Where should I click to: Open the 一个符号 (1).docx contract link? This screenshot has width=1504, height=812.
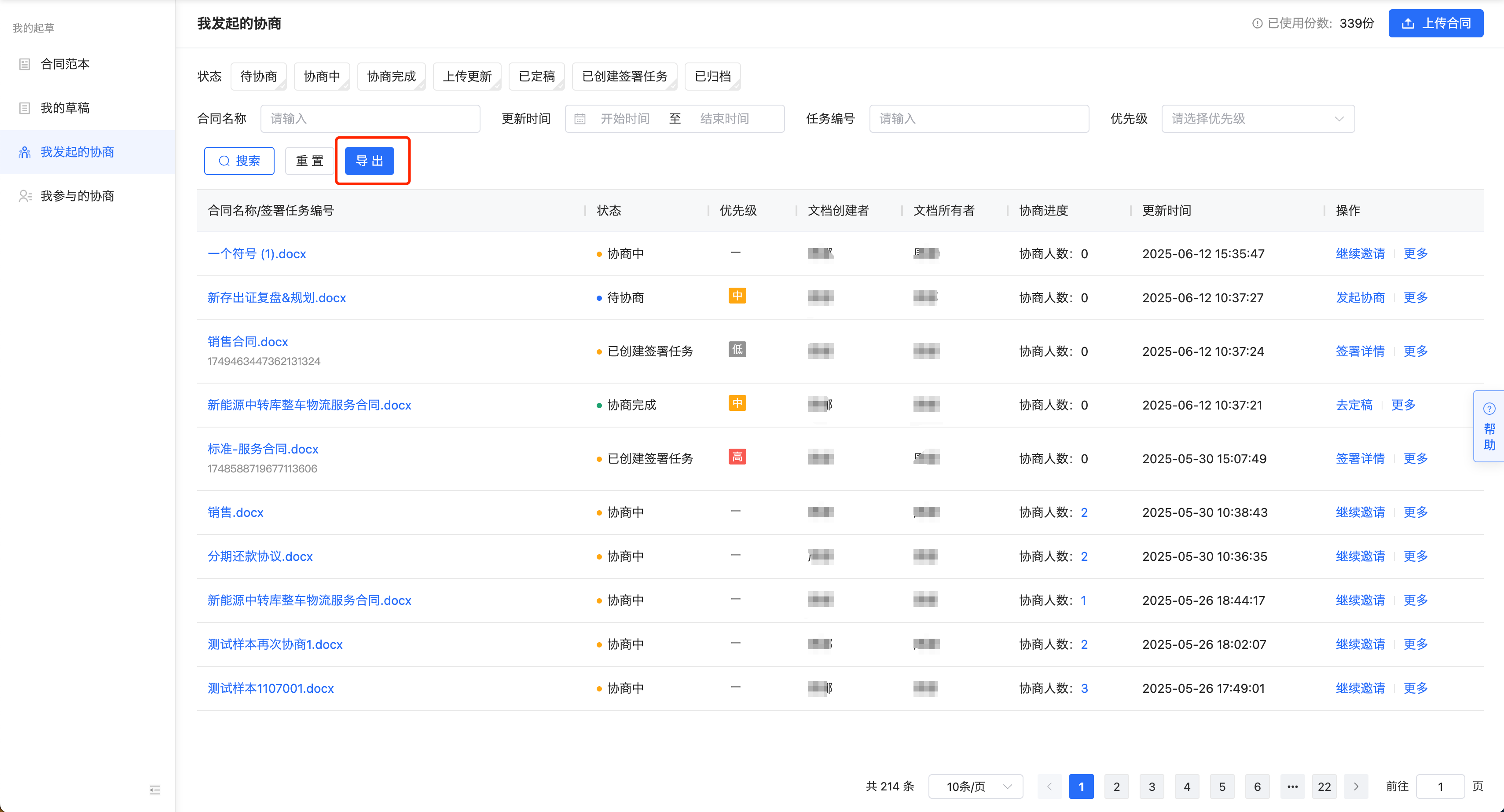coord(257,254)
